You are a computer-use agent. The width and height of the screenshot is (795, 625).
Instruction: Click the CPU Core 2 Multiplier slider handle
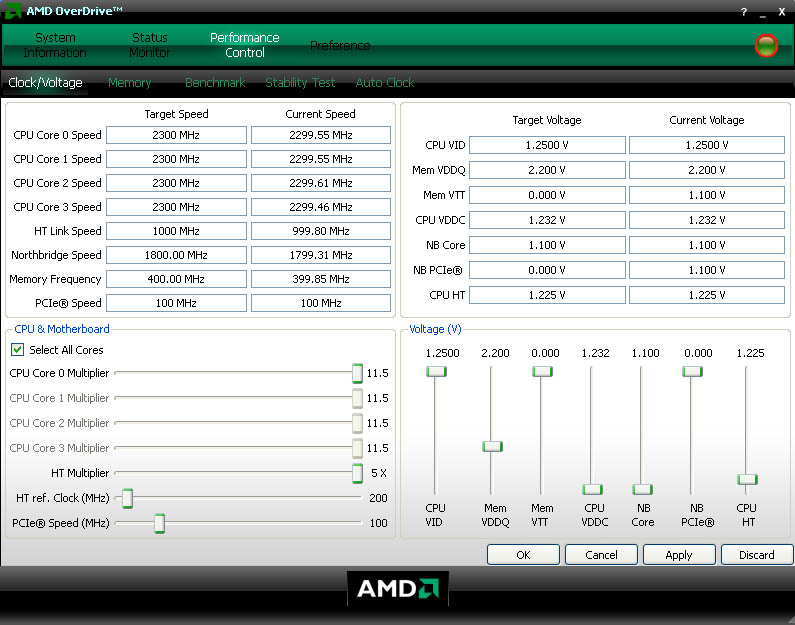tap(357, 423)
